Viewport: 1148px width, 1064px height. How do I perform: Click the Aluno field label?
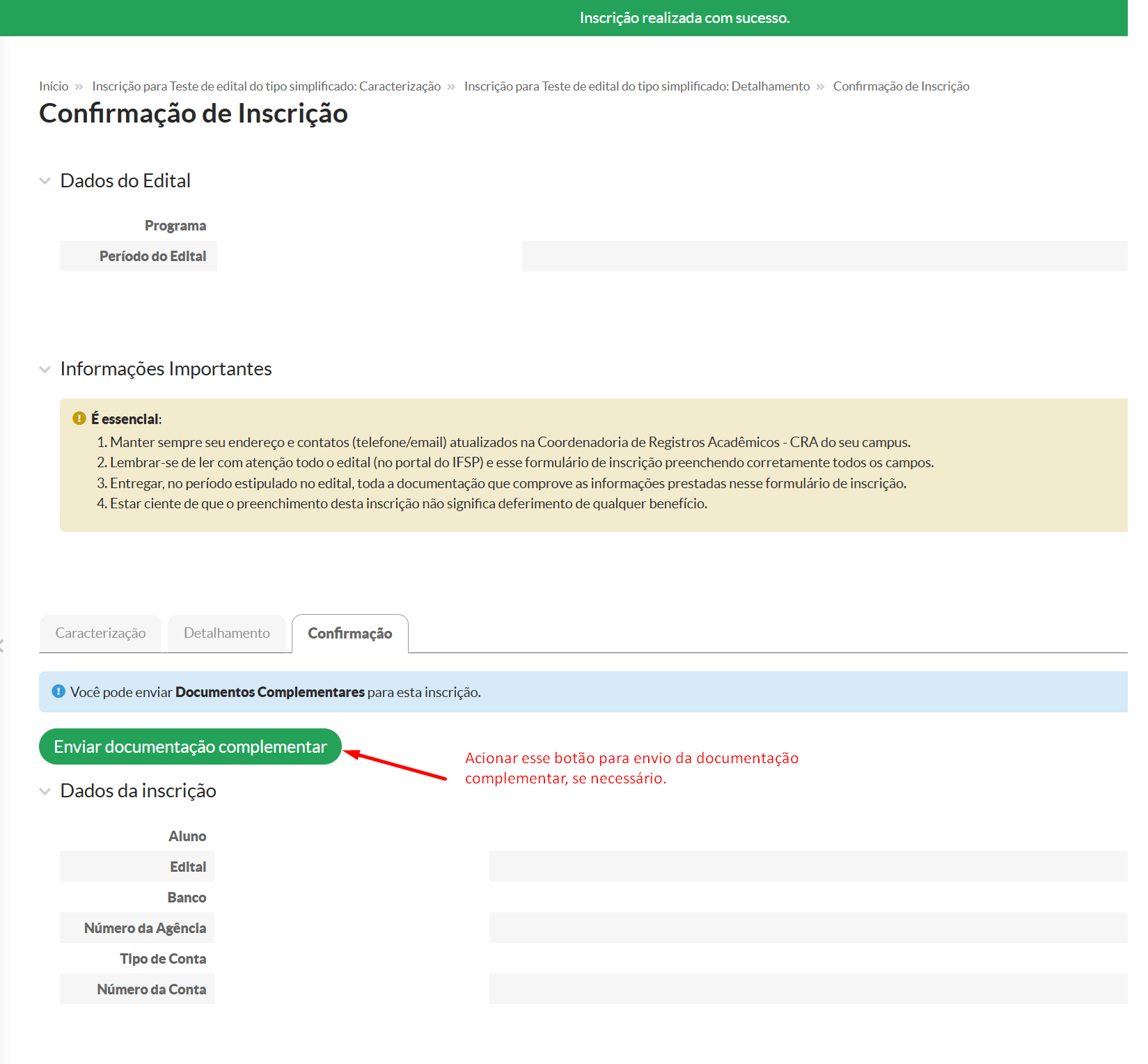click(x=187, y=836)
